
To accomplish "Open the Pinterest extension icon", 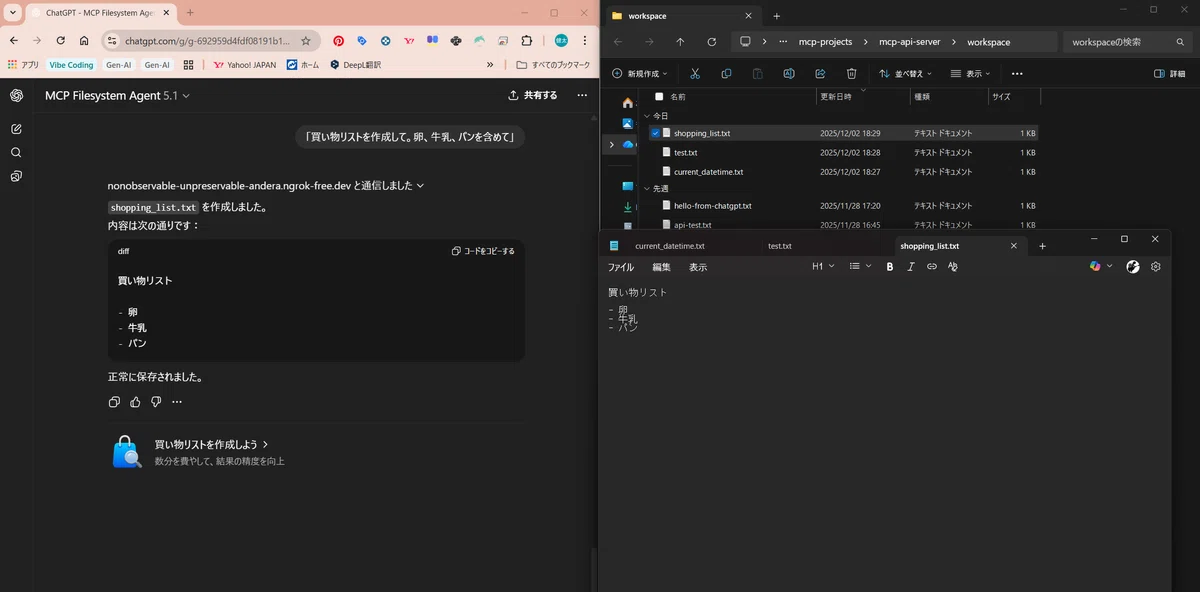I will click(x=338, y=41).
